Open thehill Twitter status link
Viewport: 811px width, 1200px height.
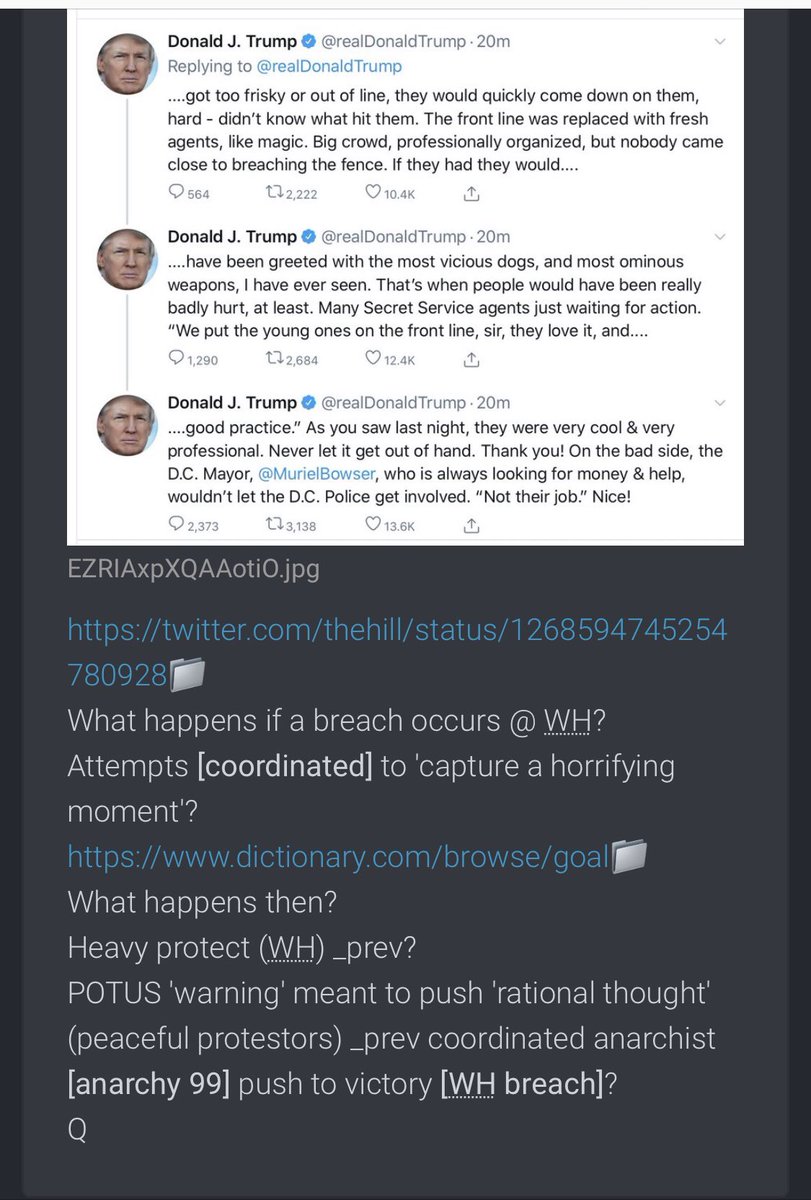396,654
